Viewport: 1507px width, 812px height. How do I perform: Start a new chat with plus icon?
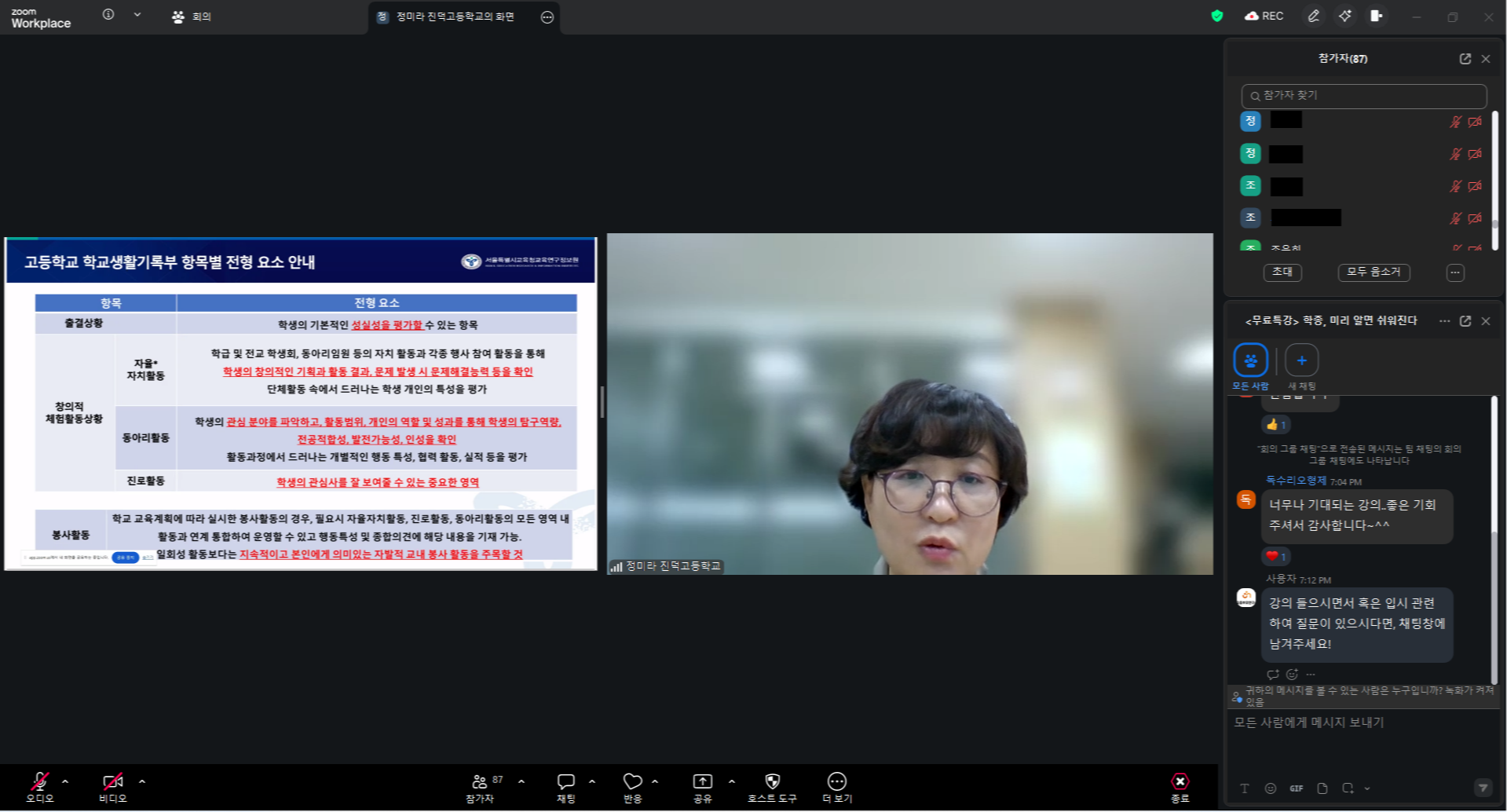[x=1301, y=360]
